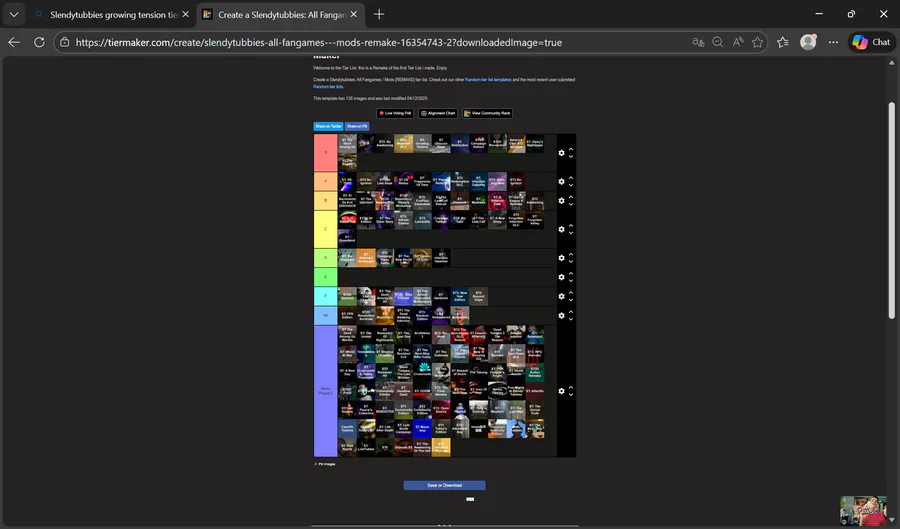Click Share on Twitter

(328, 126)
